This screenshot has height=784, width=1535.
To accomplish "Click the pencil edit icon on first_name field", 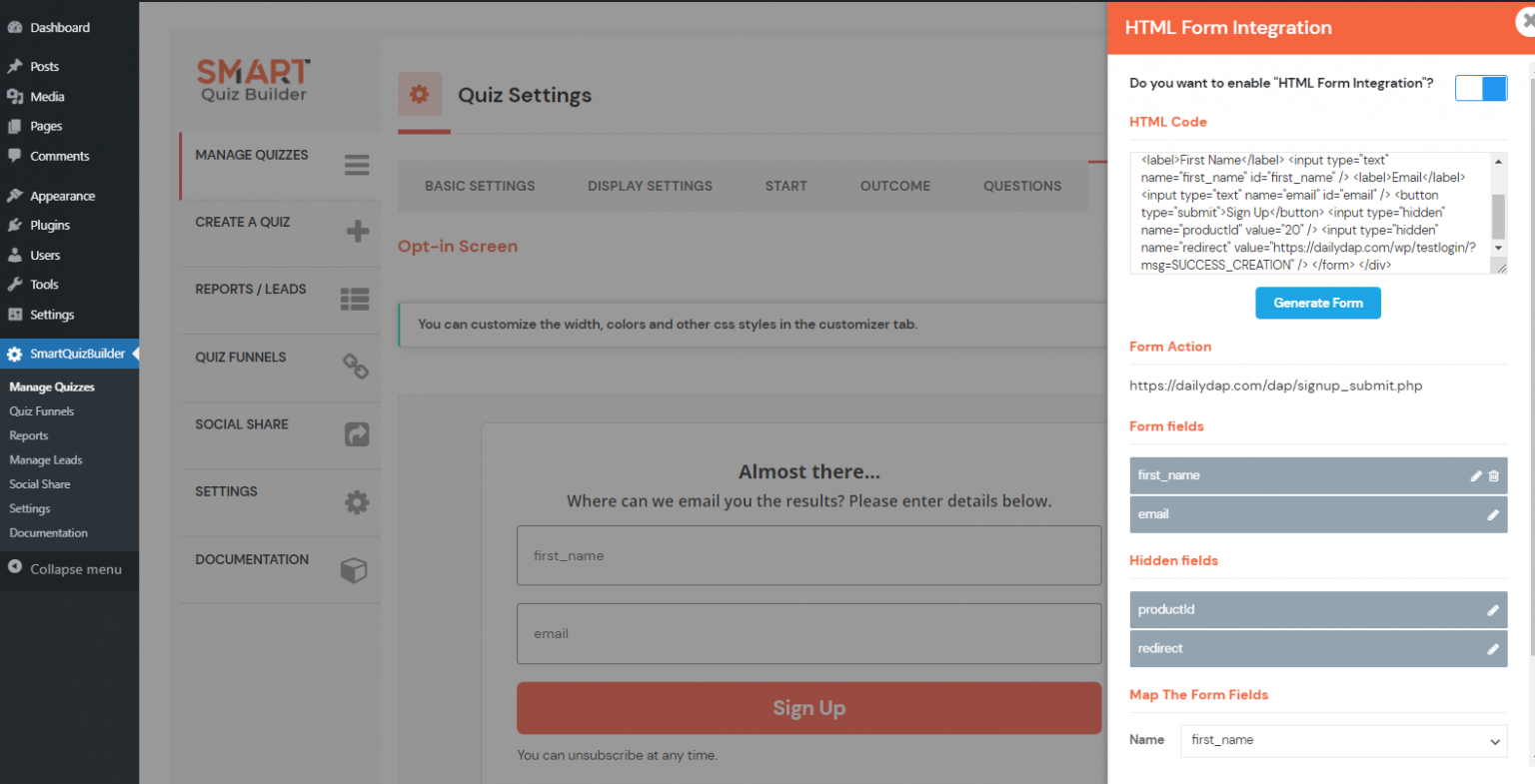I will (1475, 476).
